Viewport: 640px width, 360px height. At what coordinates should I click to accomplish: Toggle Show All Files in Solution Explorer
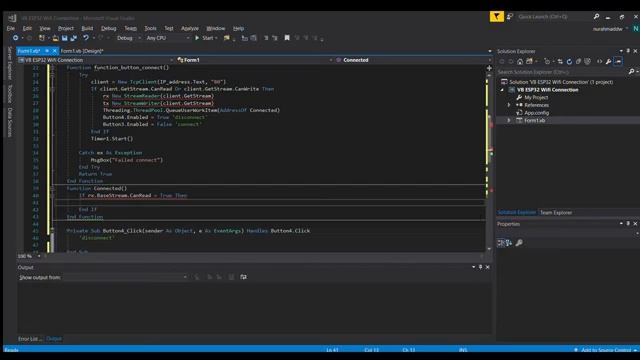587,62
